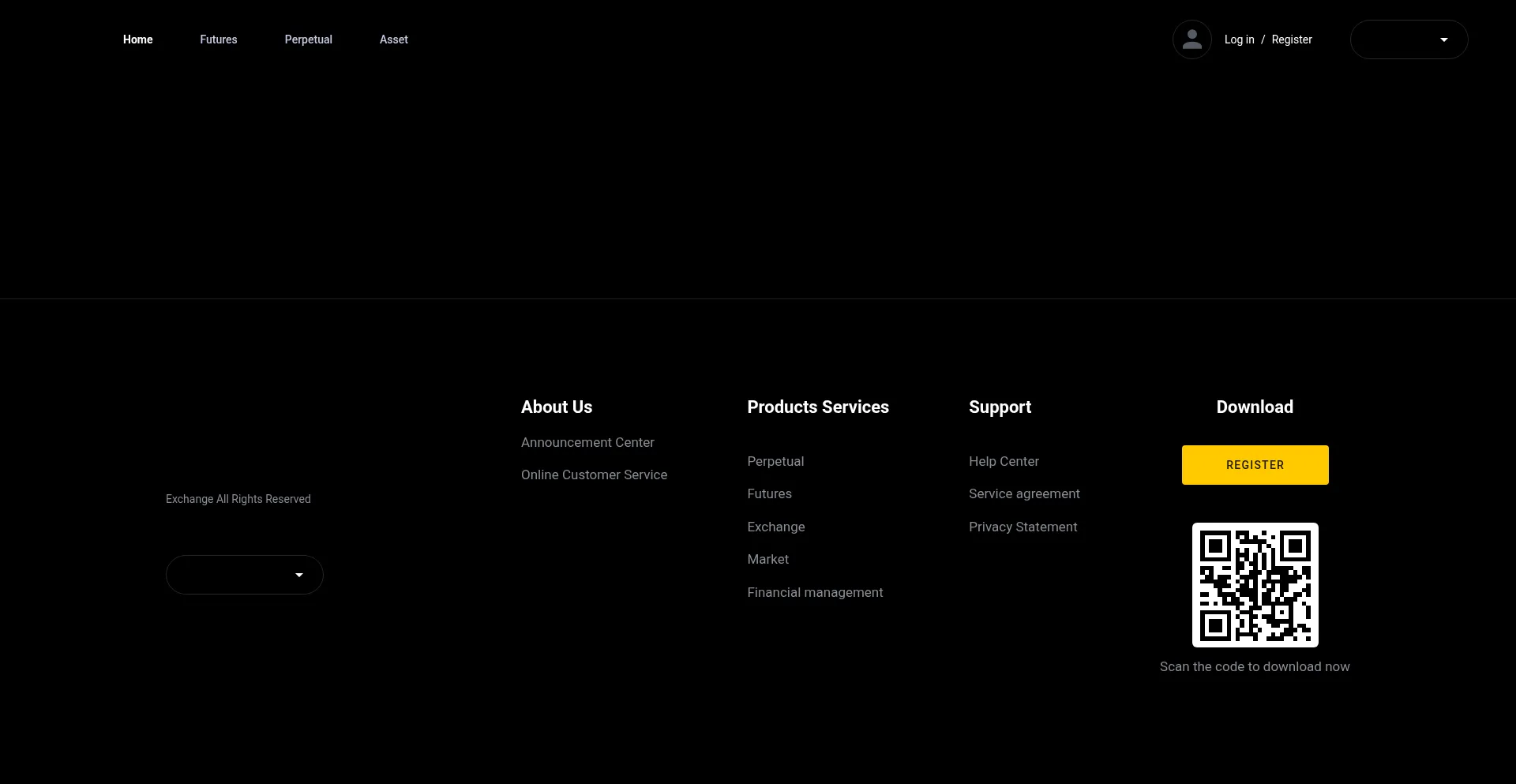Click the Log in link
This screenshot has height=784, width=1516.
pyautogui.click(x=1239, y=39)
